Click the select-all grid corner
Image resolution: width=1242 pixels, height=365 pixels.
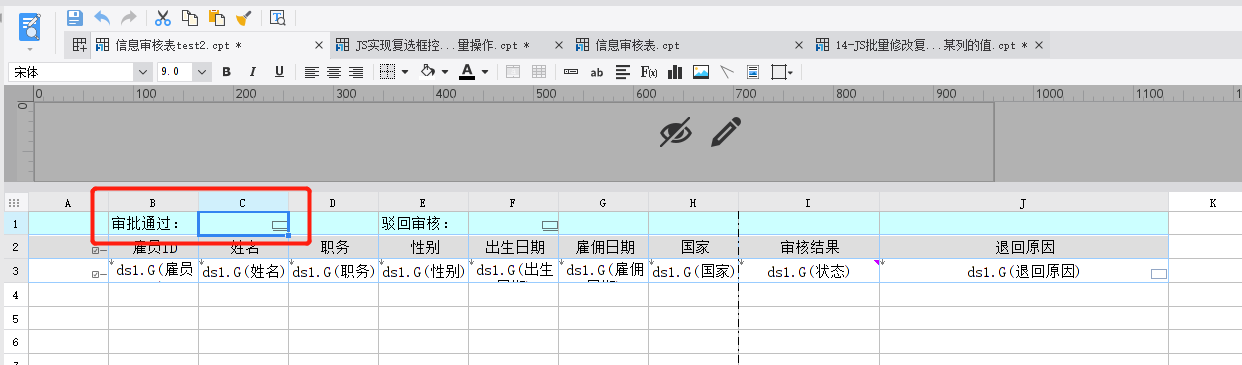pyautogui.click(x=16, y=202)
